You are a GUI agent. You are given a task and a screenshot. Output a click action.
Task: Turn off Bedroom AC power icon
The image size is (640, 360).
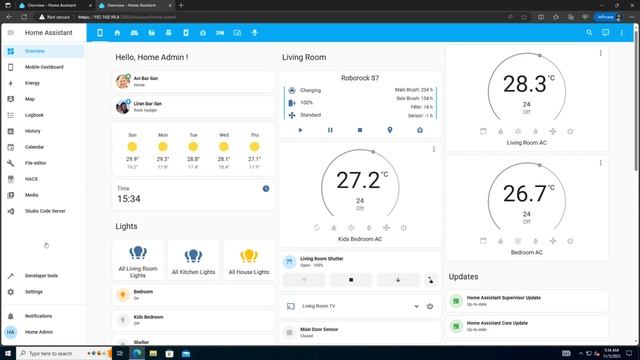click(570, 241)
